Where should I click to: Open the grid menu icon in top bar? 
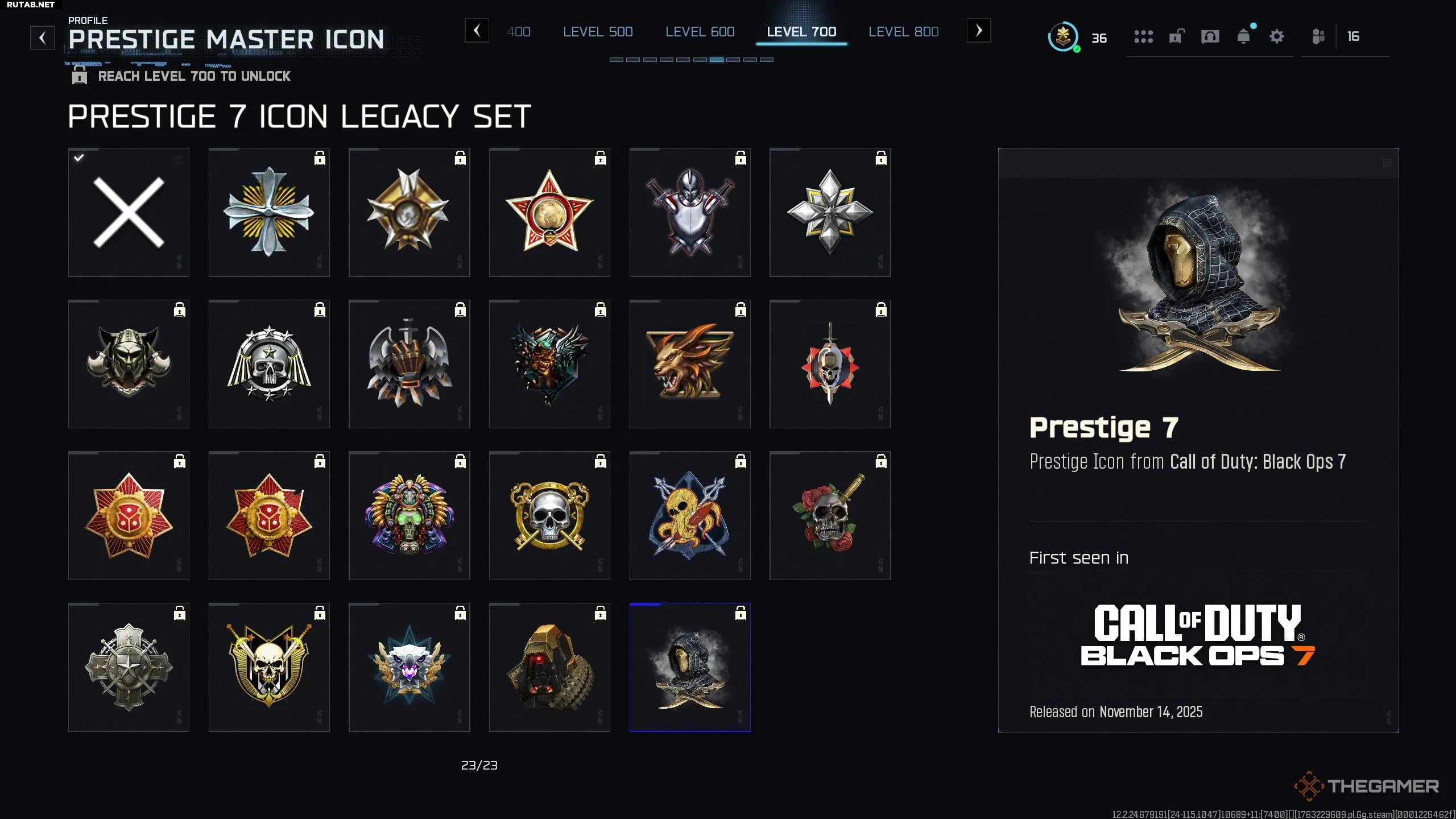[x=1143, y=37]
